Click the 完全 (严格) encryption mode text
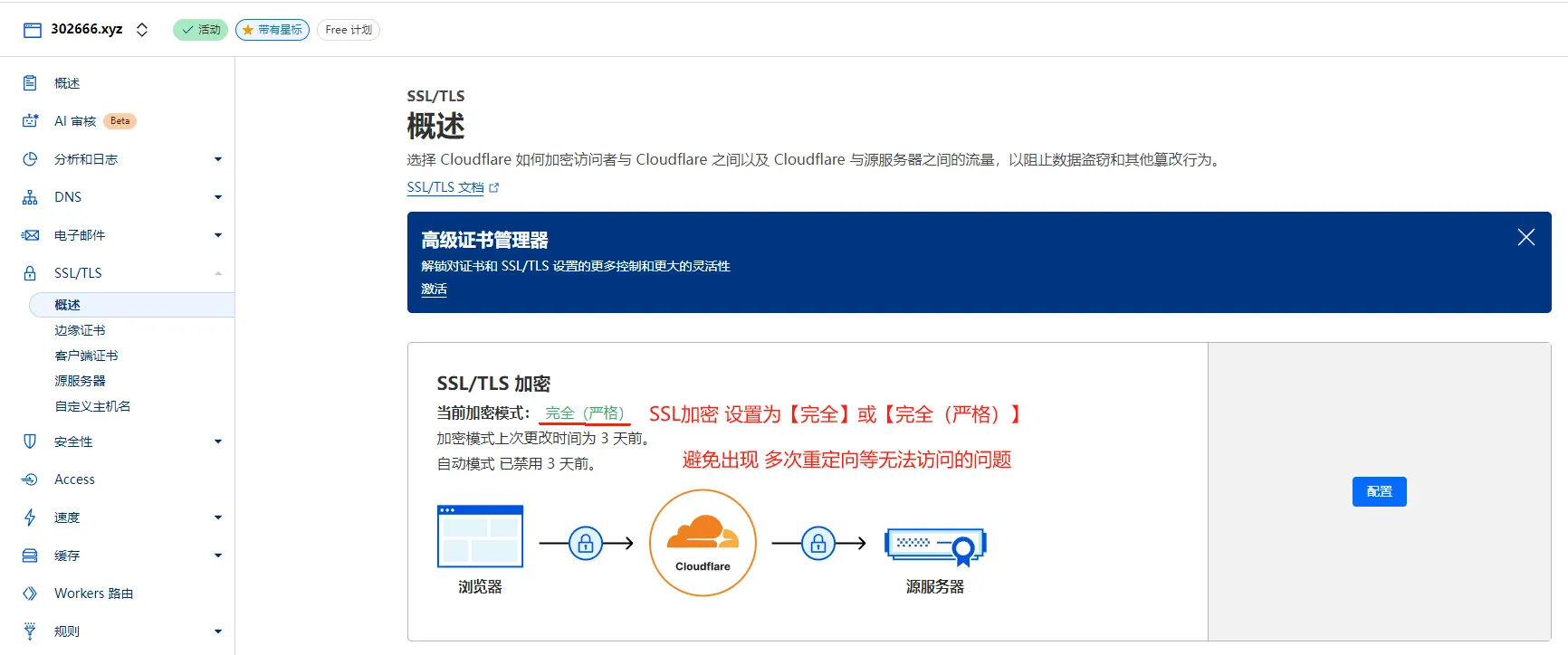 (585, 413)
